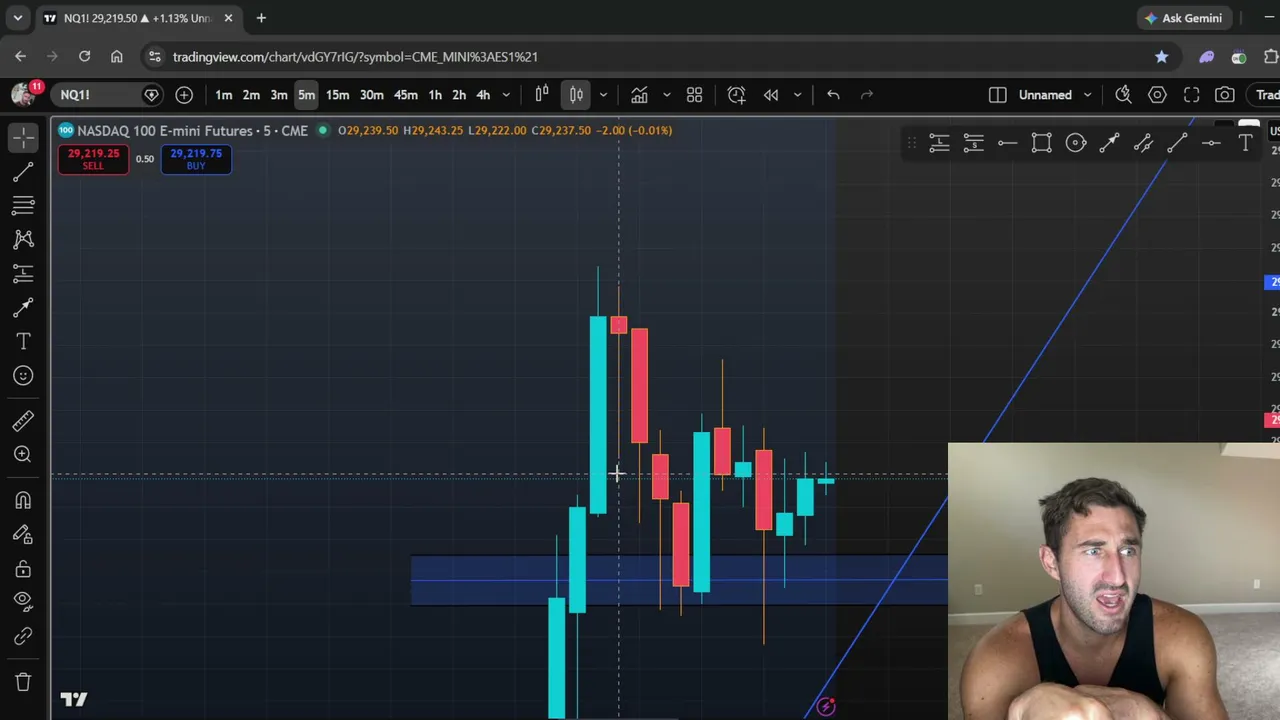Remove drawings with the trash icon
1280x720 pixels.
[x=23, y=682]
